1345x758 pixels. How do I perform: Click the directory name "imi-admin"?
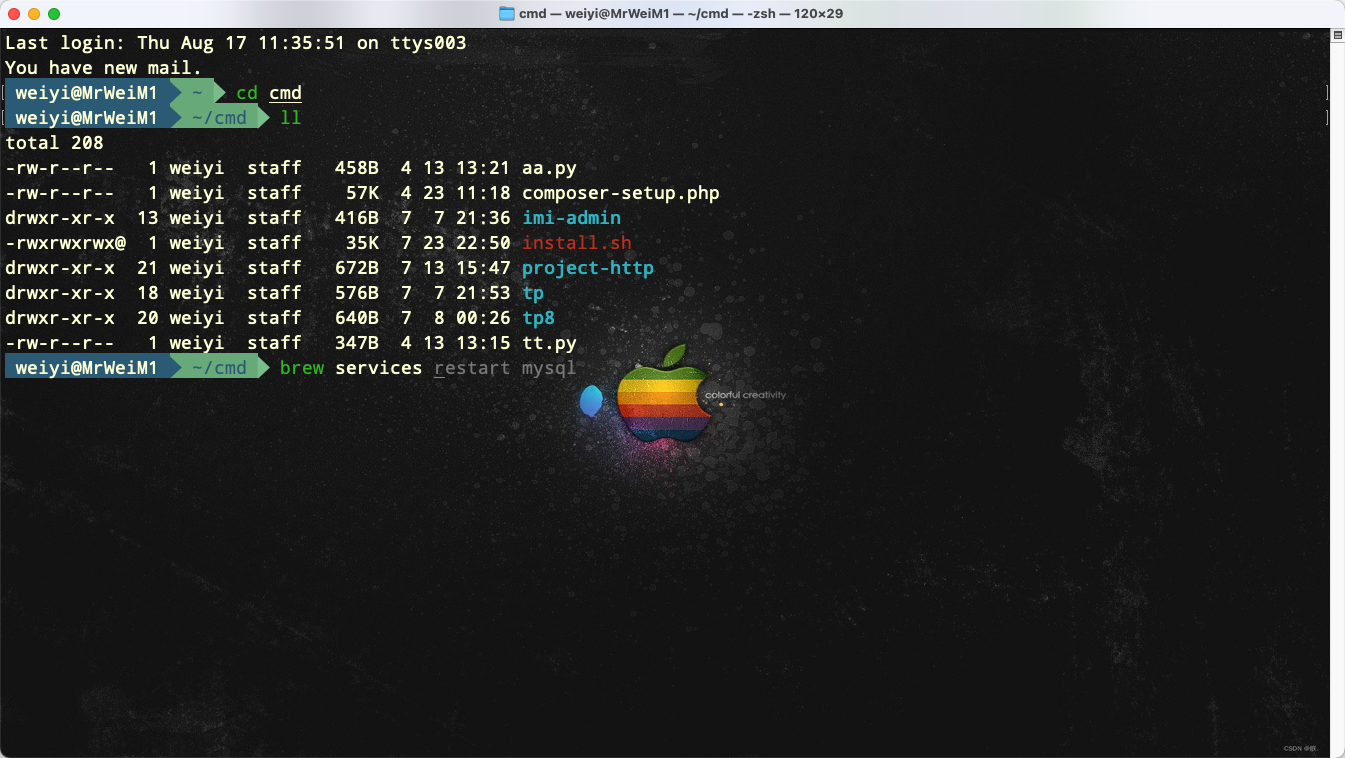(x=571, y=218)
